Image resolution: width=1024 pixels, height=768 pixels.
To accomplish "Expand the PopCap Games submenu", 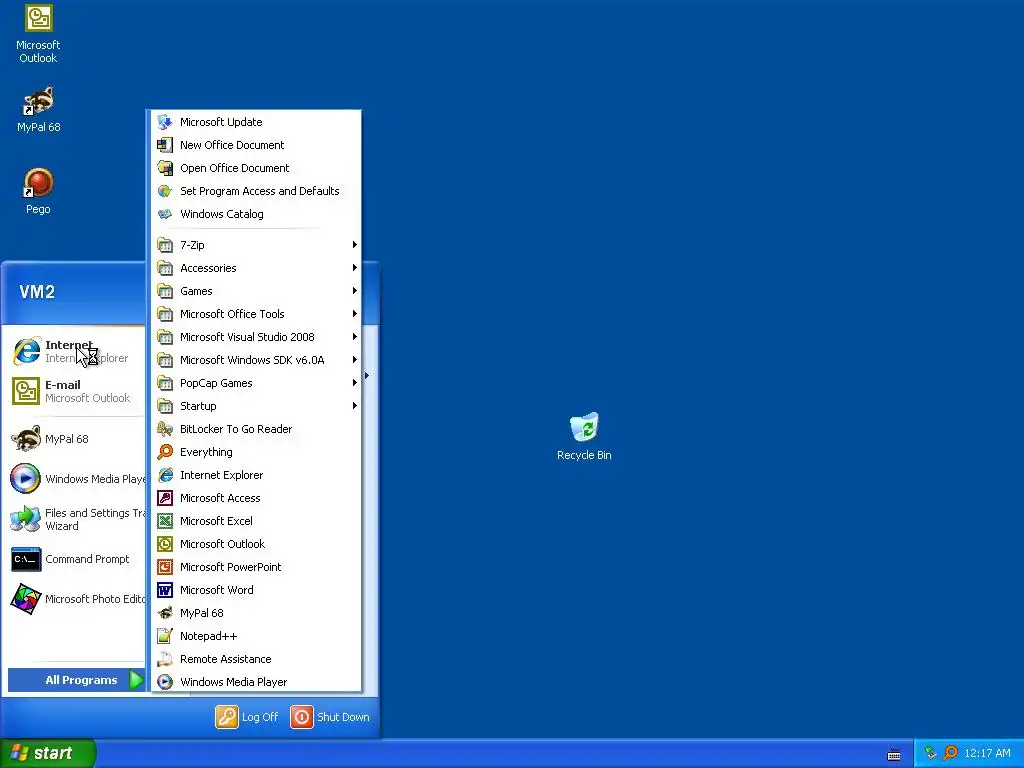I will pos(256,383).
